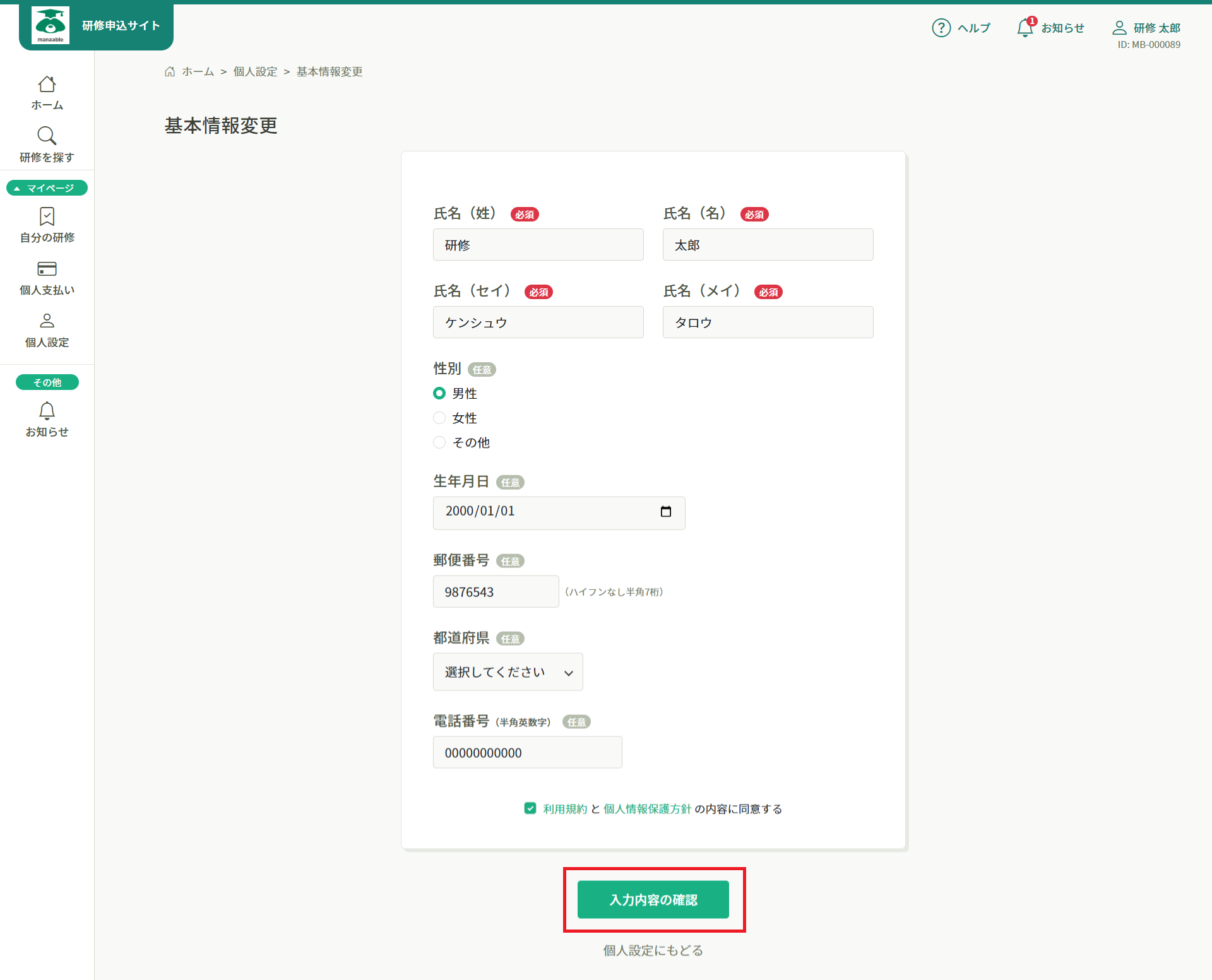Click the 郵便番号 input field
This screenshot has height=980, width=1212.
coord(496,591)
